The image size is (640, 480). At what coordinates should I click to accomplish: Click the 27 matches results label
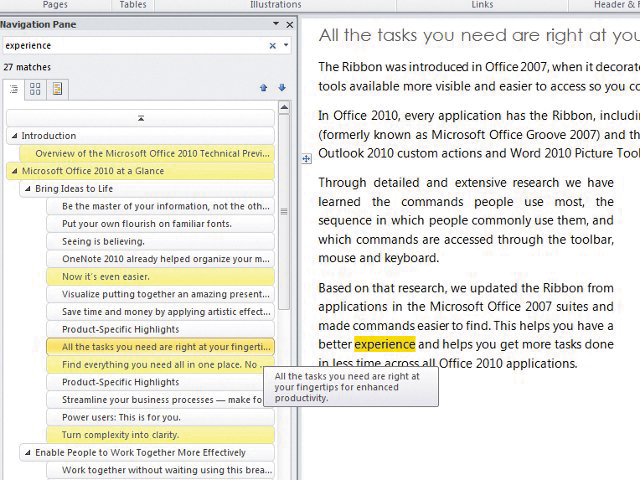tap(27, 67)
